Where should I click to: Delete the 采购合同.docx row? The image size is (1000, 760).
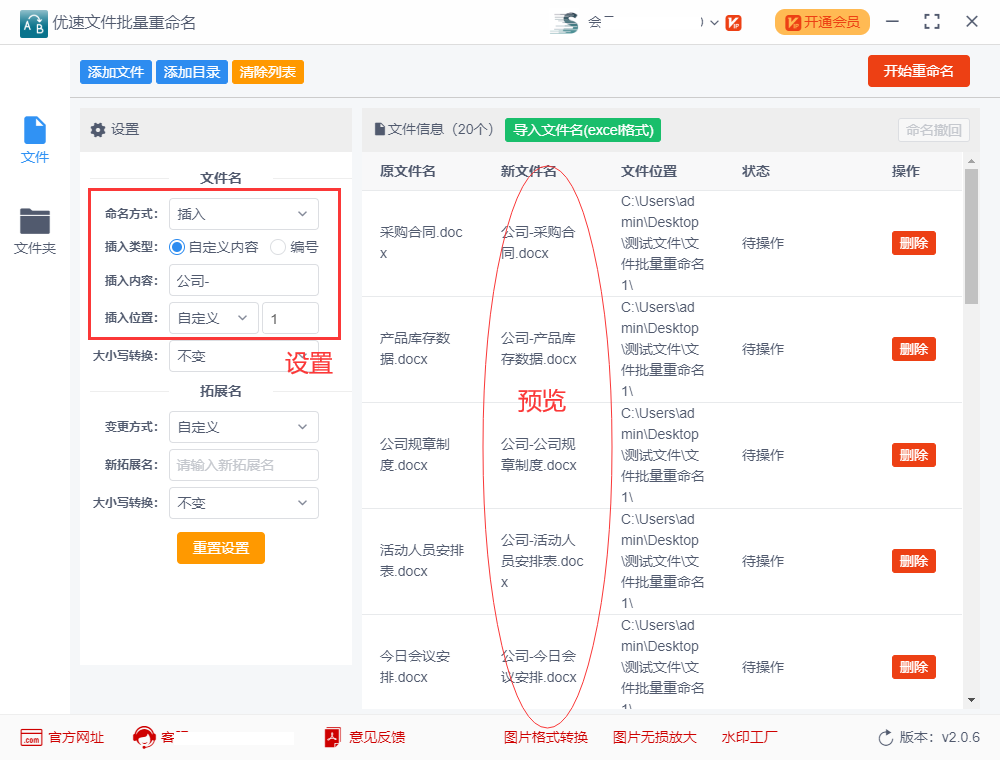[913, 243]
